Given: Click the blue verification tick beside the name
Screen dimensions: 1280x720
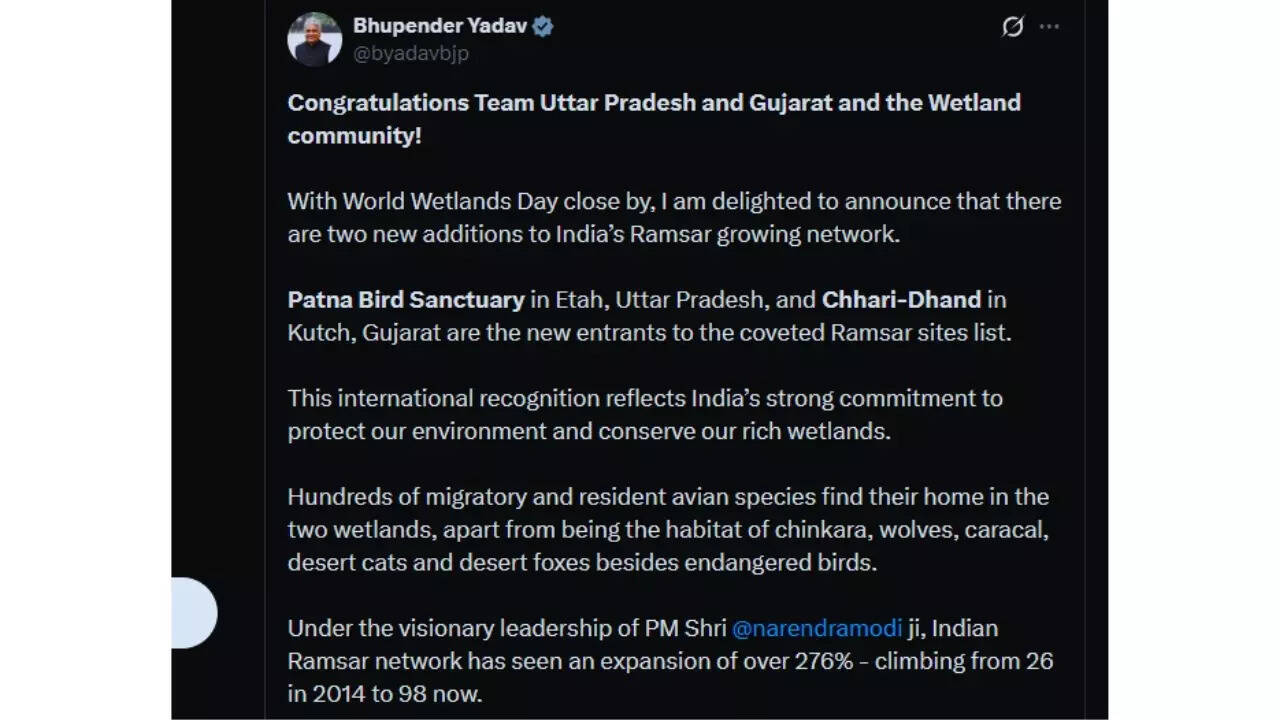Looking at the screenshot, I should pos(541,26).
